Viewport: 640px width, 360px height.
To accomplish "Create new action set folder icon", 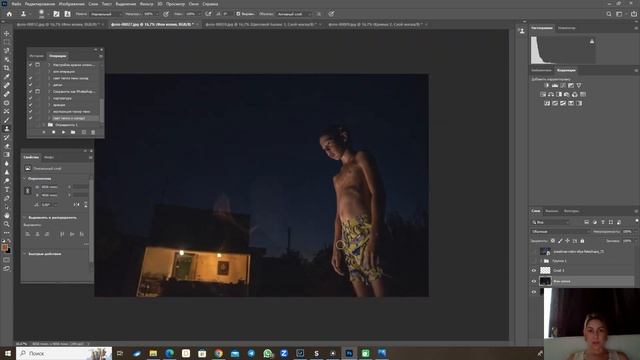I will pos(73,132).
